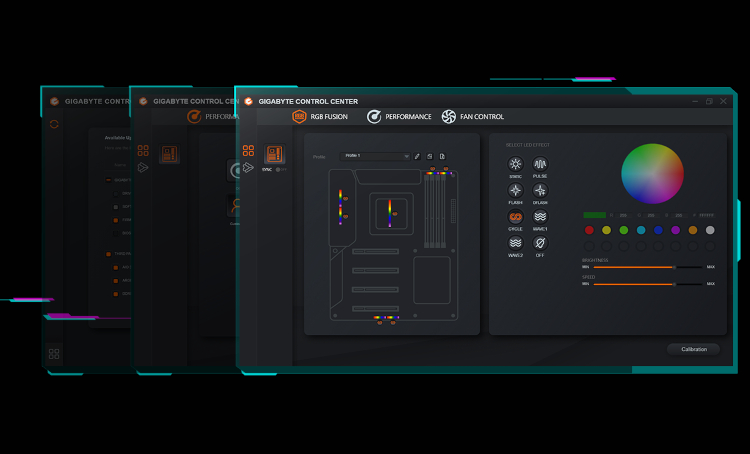Toggle the GIGABYTE group checkbox in updates window
Screen dimensions: 750x454
(x=109, y=180)
